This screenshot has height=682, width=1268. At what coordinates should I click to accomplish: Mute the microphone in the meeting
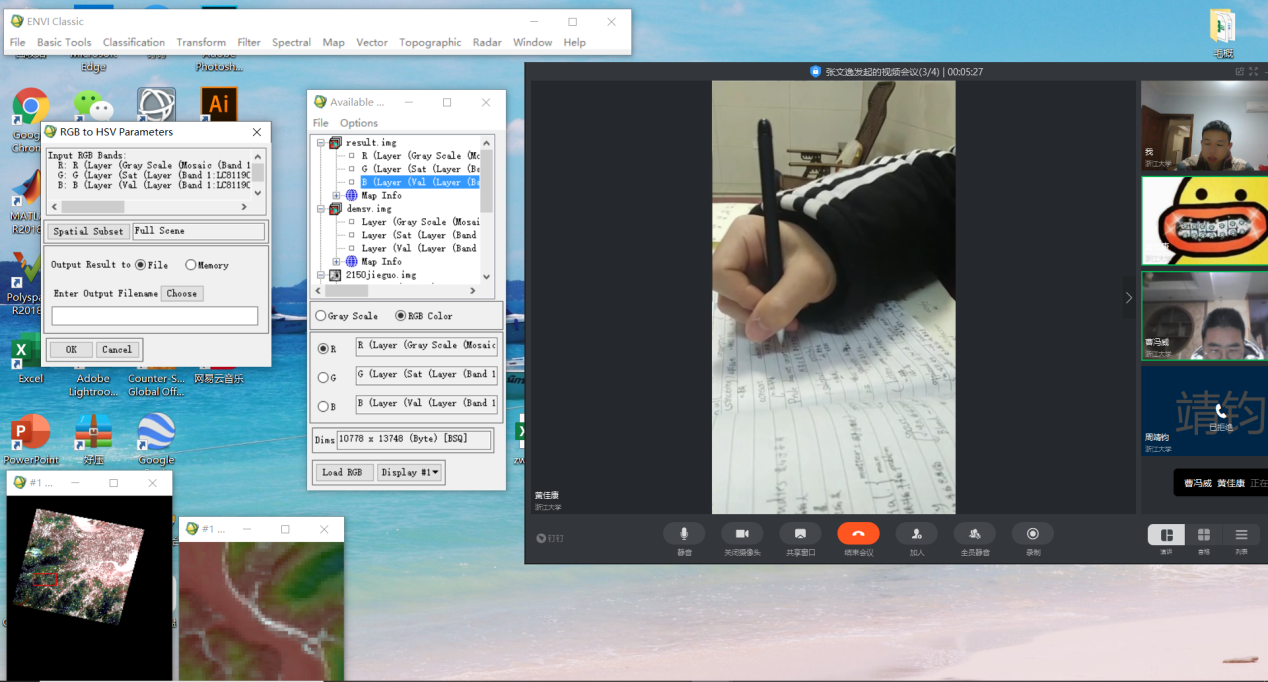(x=684, y=534)
